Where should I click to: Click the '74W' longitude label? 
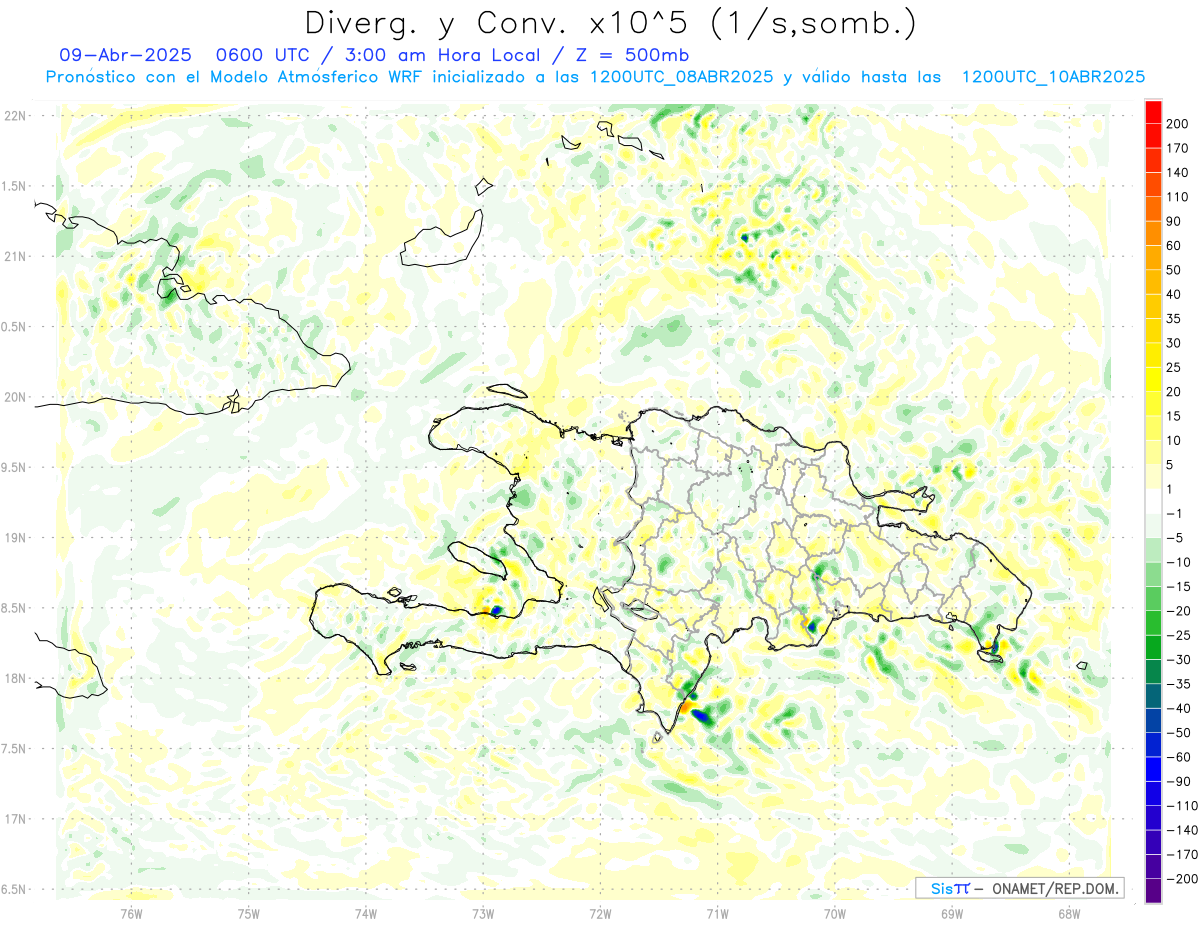(x=366, y=913)
